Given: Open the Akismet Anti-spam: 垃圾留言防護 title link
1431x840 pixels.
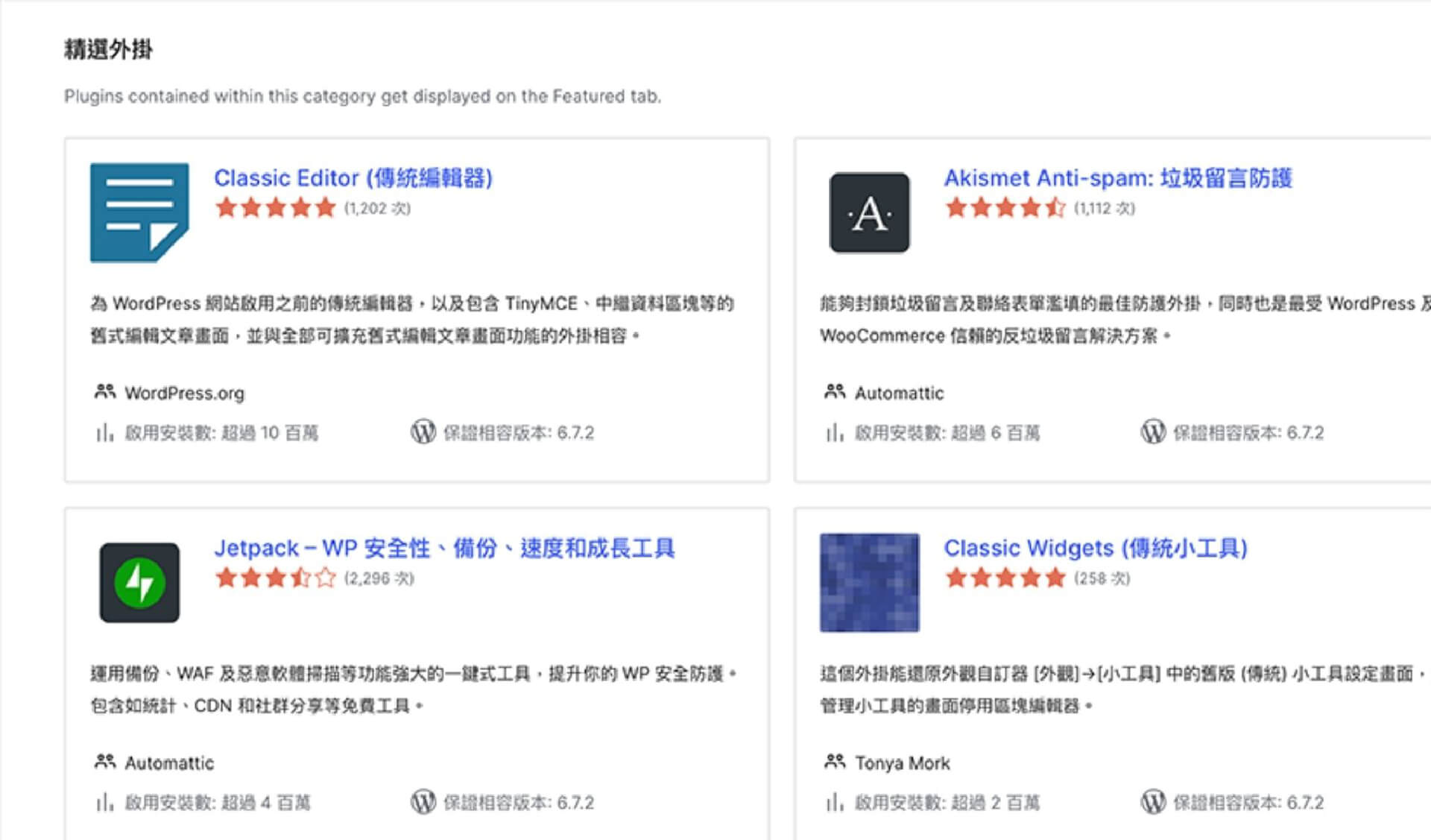Looking at the screenshot, I should pos(1118,178).
